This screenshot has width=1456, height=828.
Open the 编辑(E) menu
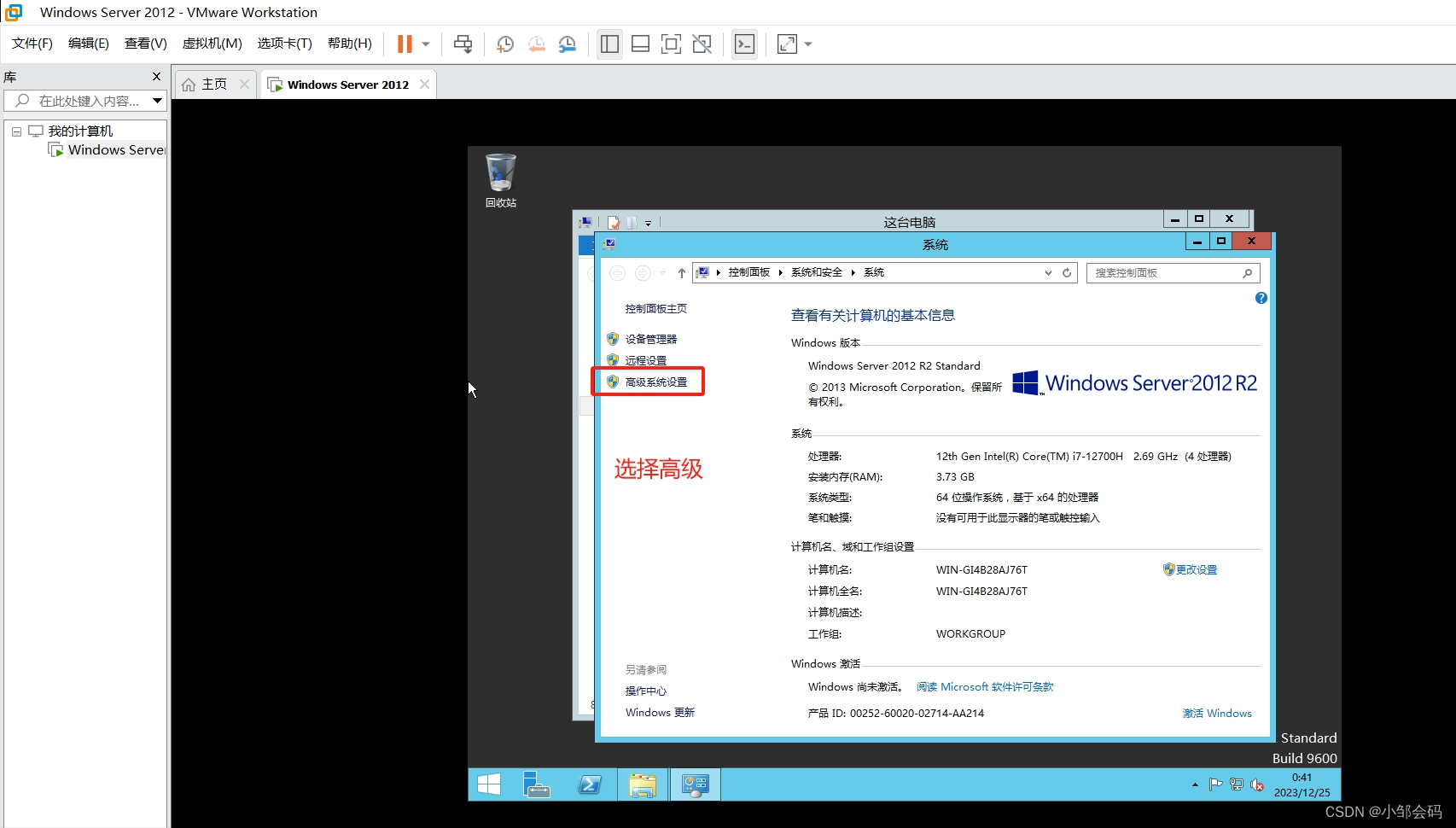[89, 44]
